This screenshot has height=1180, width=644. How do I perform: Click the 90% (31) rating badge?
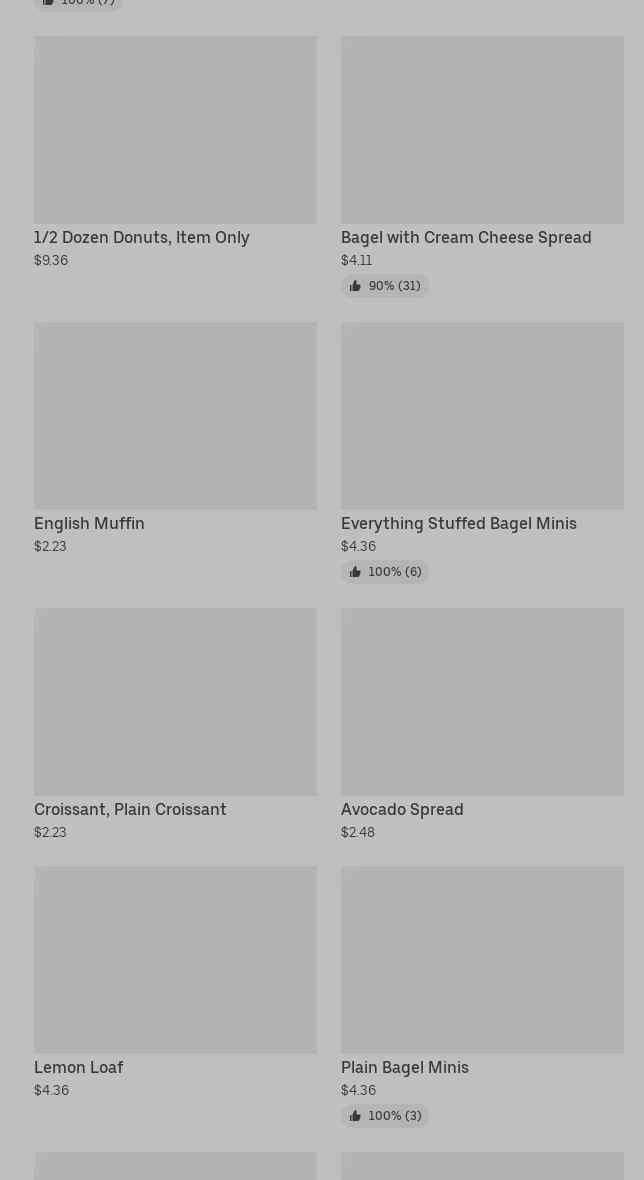click(386, 286)
